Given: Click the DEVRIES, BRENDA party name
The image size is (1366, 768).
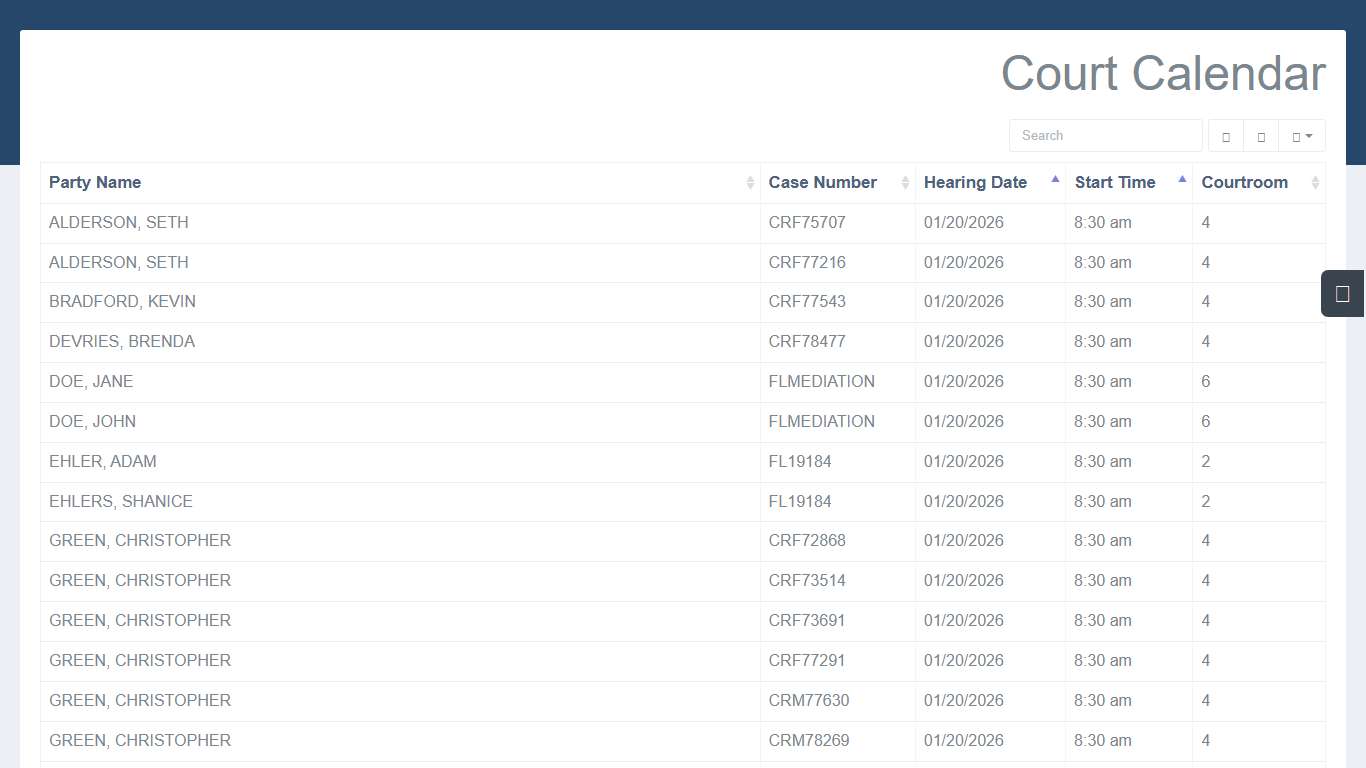Looking at the screenshot, I should (x=122, y=342).
